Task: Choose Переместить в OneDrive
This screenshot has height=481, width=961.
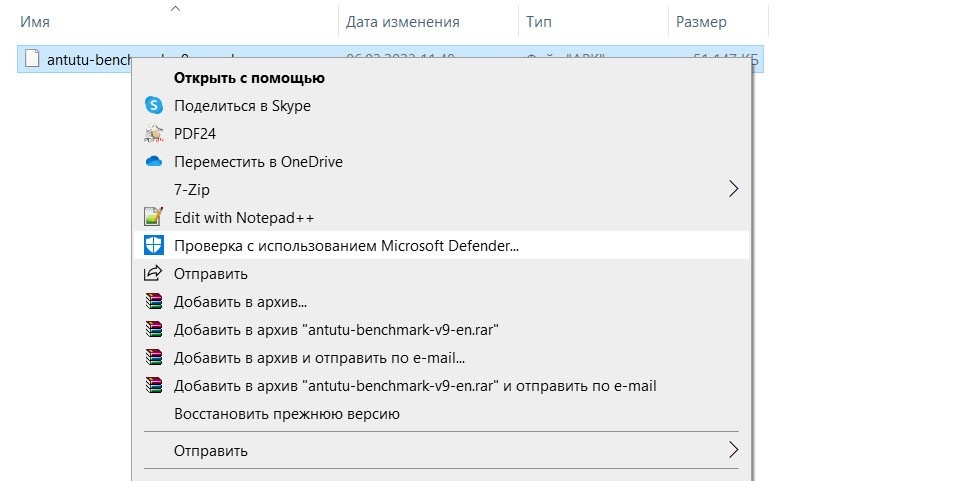Action: (x=258, y=161)
